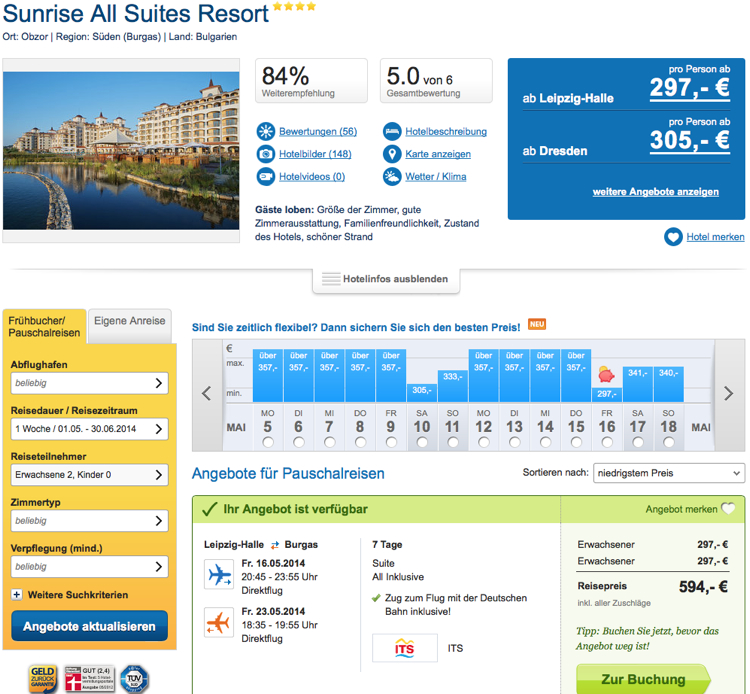Open the Reiseteilnehmer selector
The width and height of the screenshot is (750, 694).
pos(89,475)
